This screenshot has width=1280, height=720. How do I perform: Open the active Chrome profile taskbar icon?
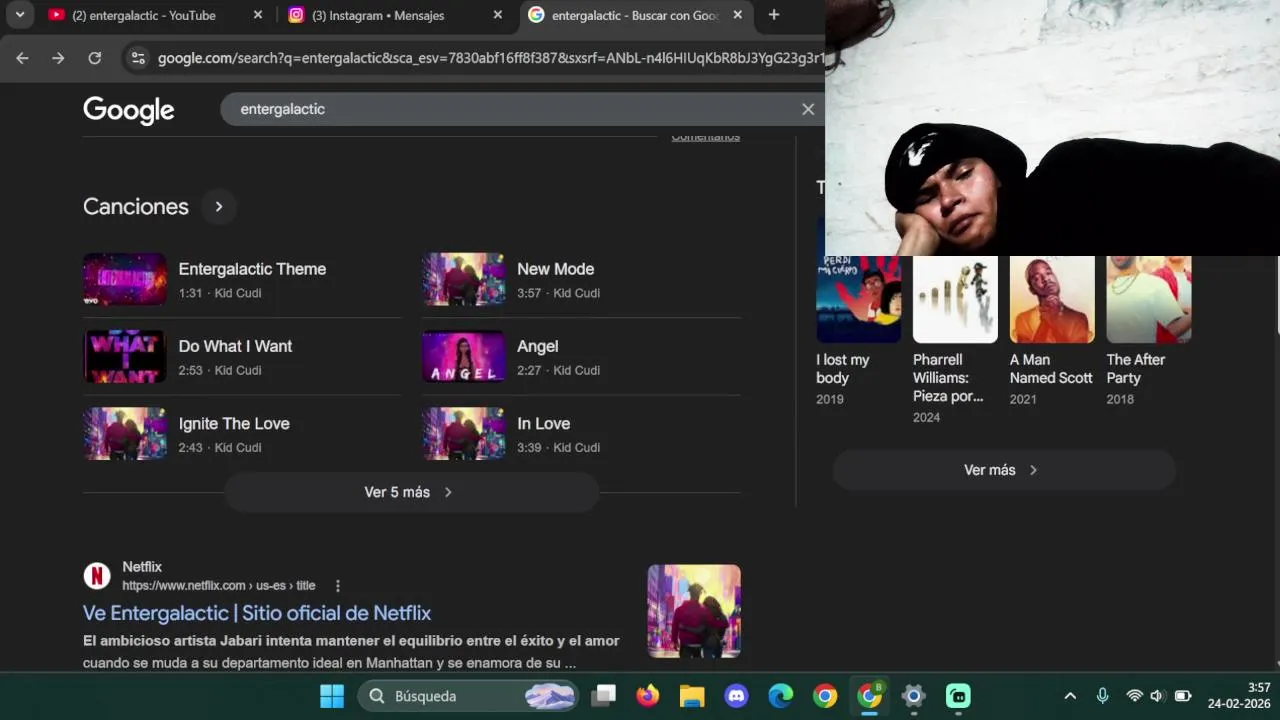(x=870, y=696)
